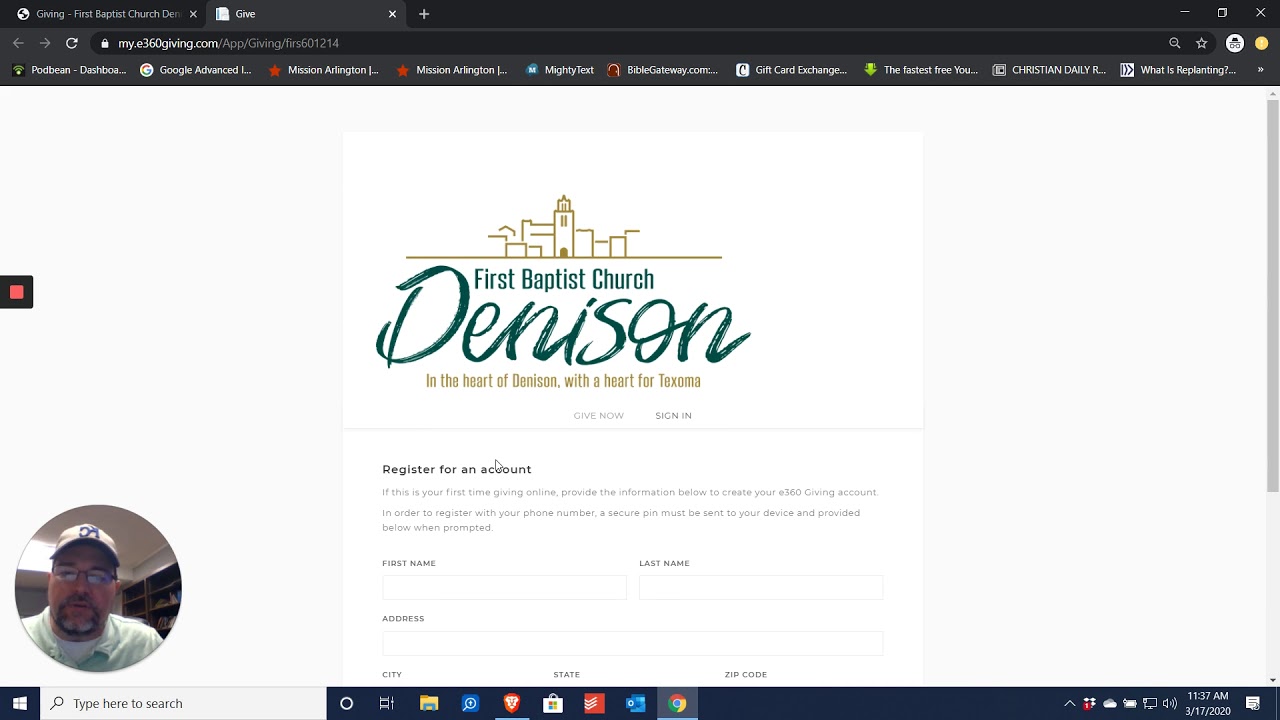The width and height of the screenshot is (1280, 720).
Task: Open the Podbean Dashboard bookmark
Action: click(69, 70)
